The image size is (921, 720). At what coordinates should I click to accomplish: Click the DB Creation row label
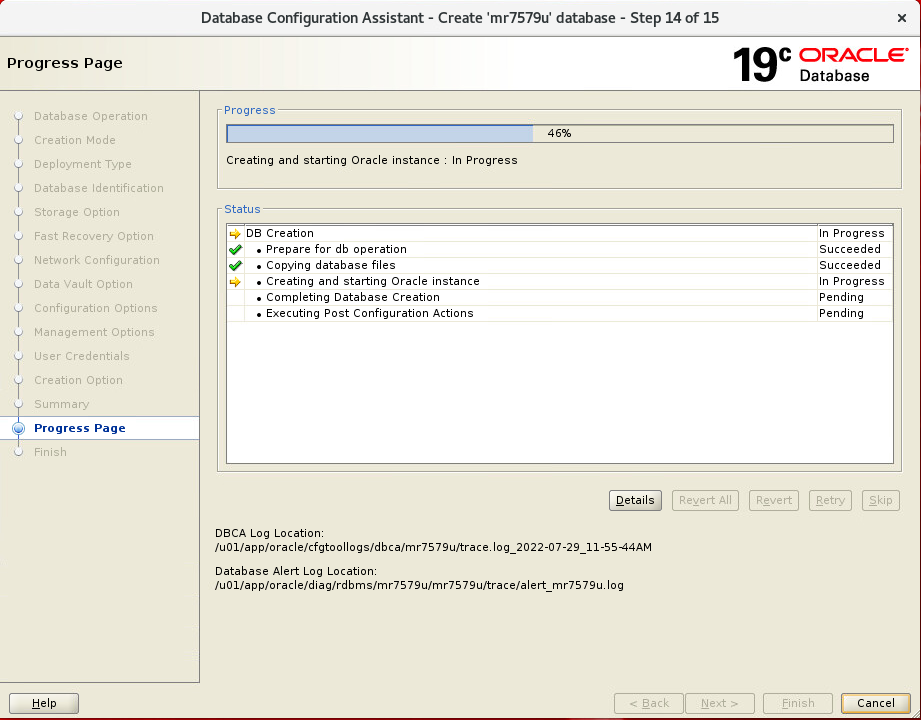pyautogui.click(x=280, y=233)
